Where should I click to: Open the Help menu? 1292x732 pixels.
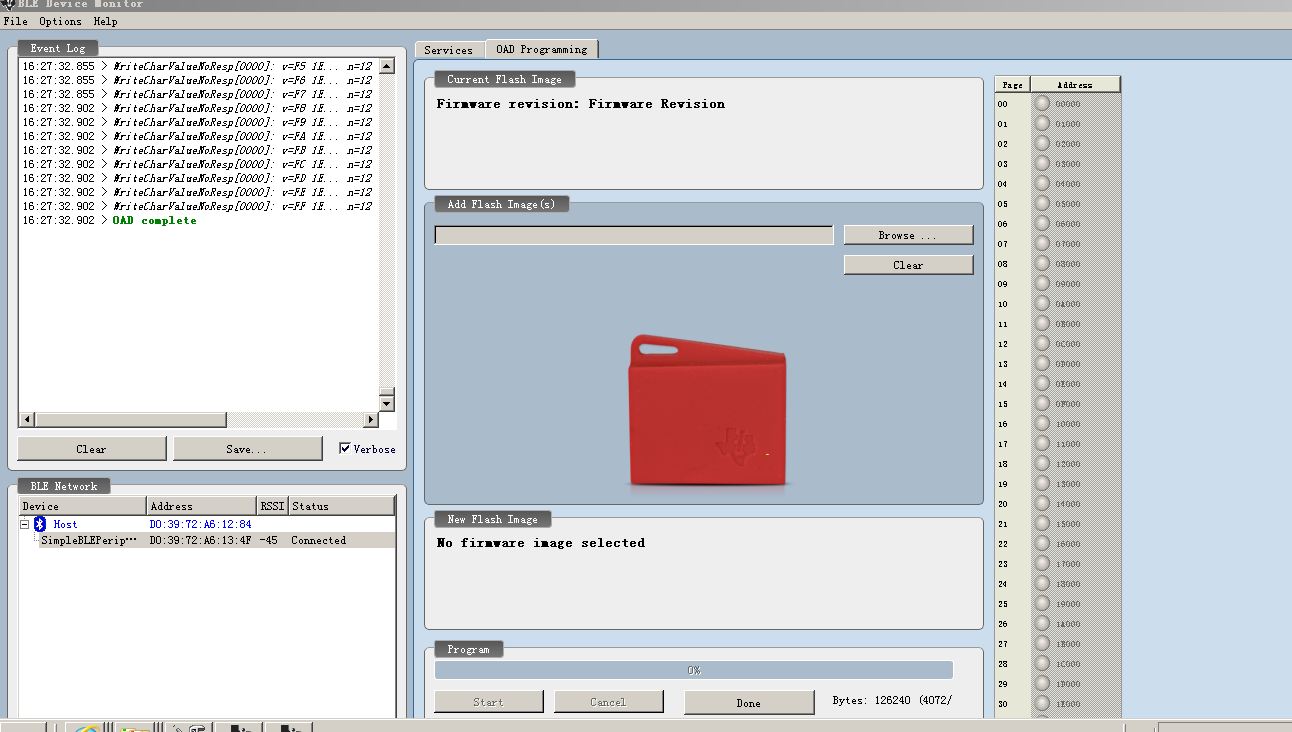click(105, 21)
